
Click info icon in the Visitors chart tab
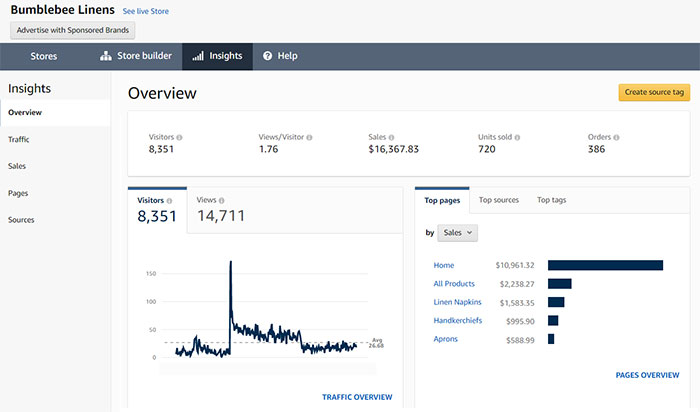[x=169, y=201]
